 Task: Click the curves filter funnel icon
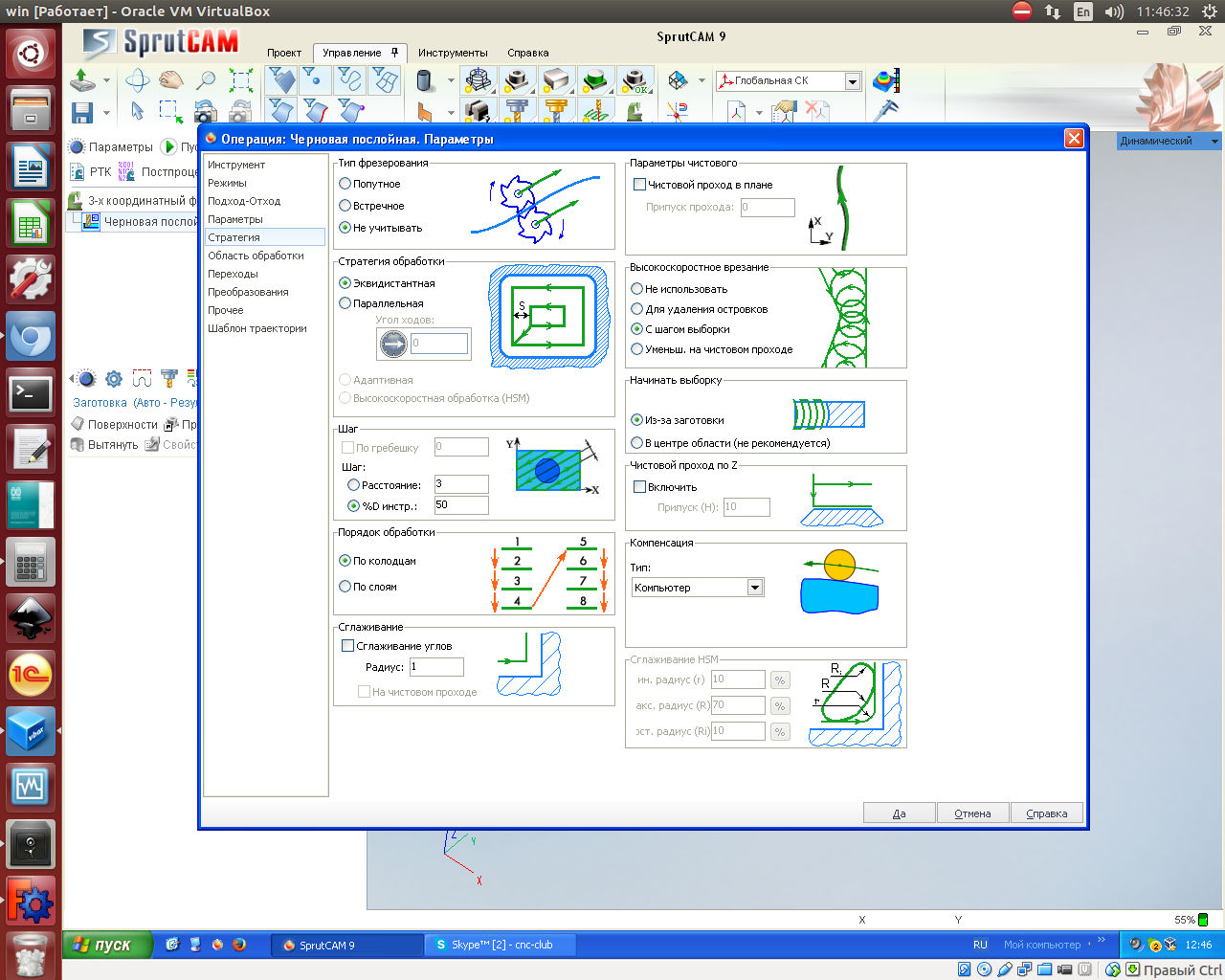349,80
